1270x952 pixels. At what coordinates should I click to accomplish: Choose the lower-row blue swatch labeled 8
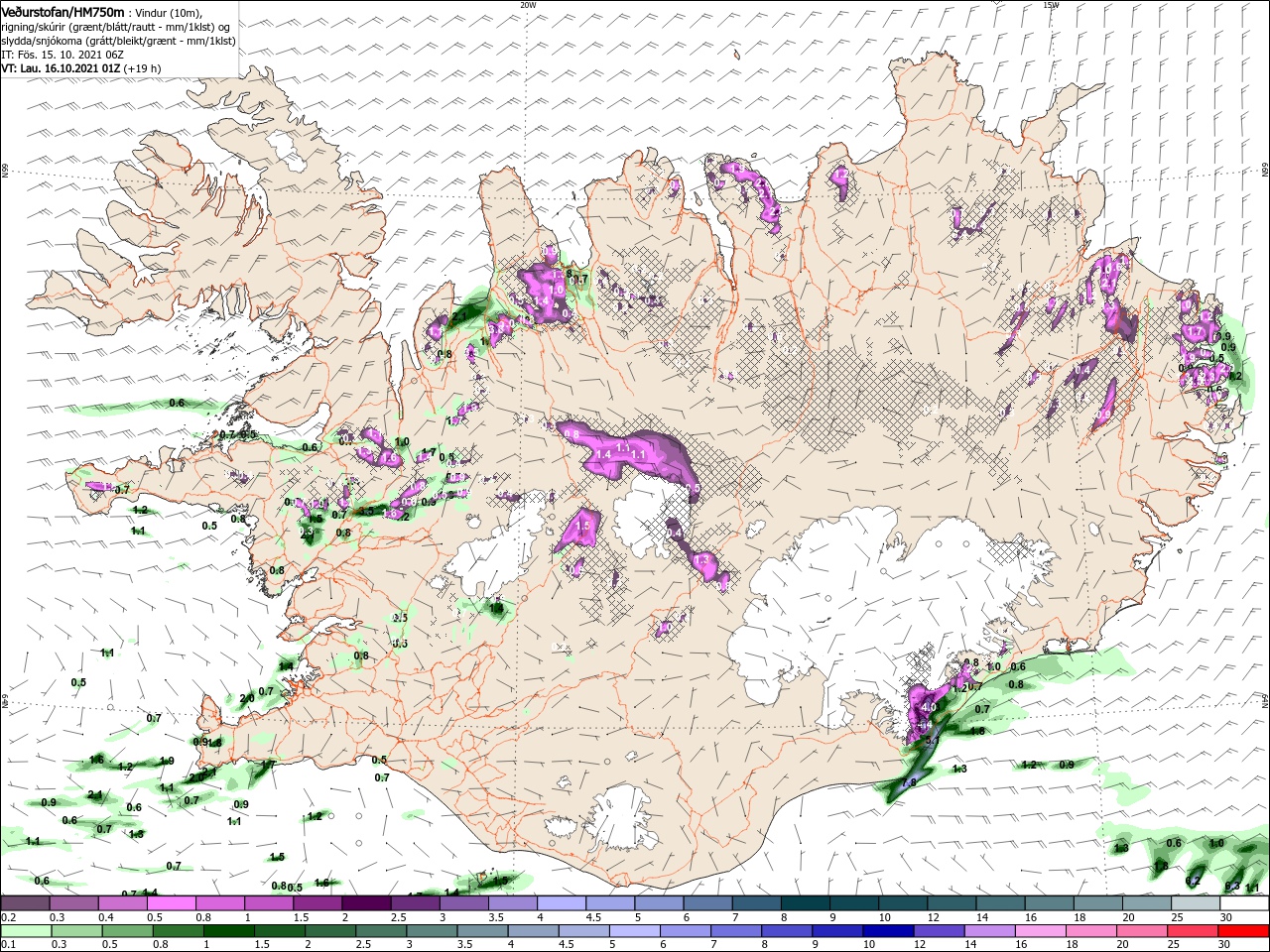pos(788,931)
